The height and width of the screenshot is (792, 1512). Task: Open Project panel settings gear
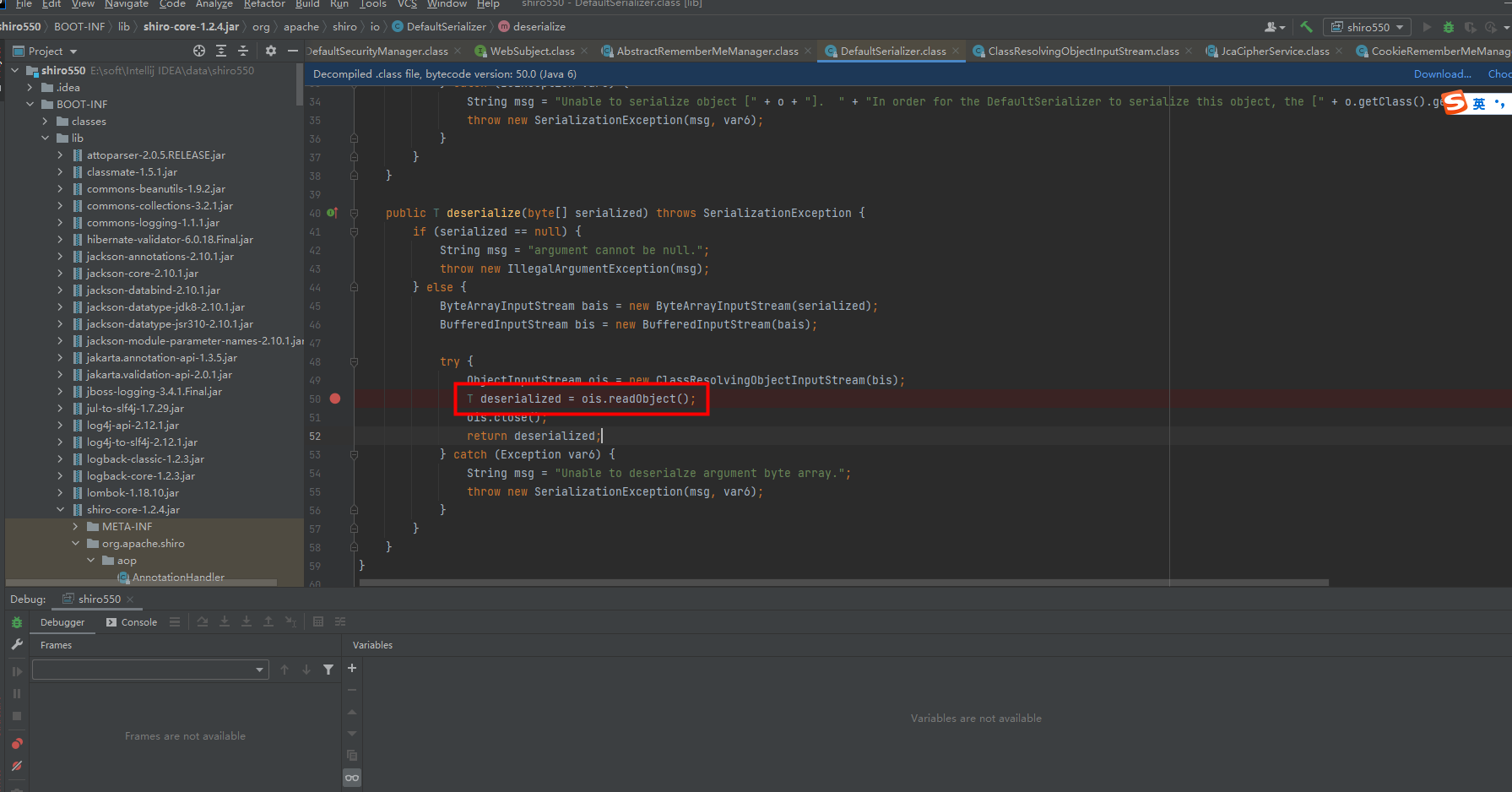coord(271,51)
